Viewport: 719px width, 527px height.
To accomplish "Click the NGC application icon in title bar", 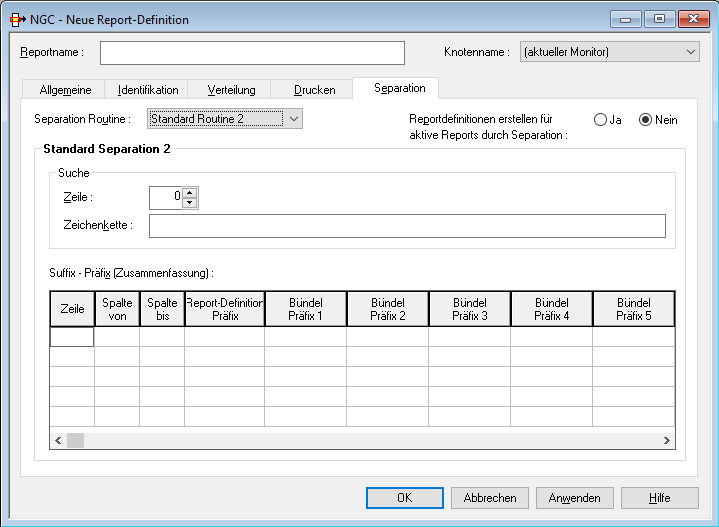I will [17, 19].
